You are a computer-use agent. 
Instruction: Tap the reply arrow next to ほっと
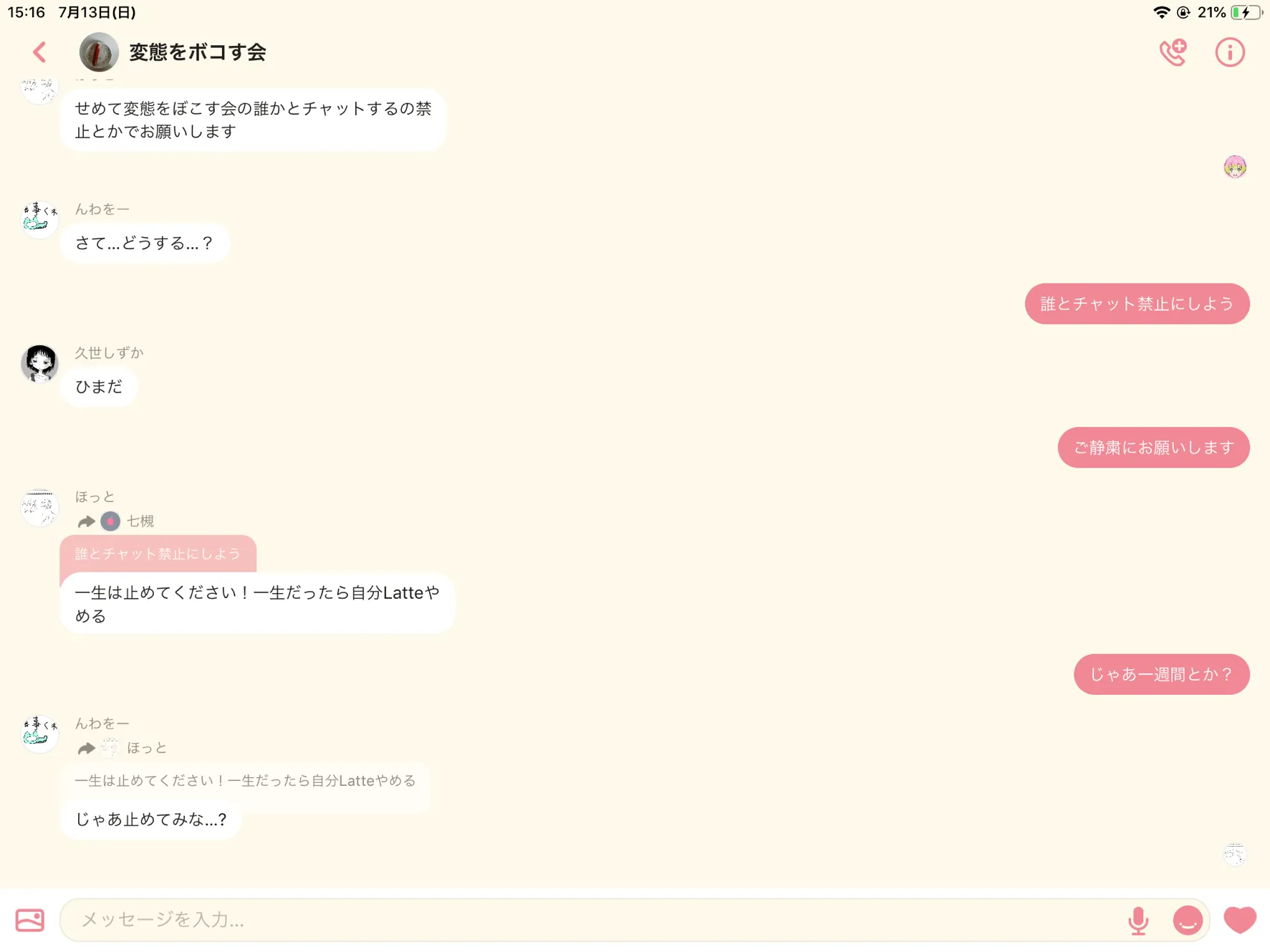86,748
